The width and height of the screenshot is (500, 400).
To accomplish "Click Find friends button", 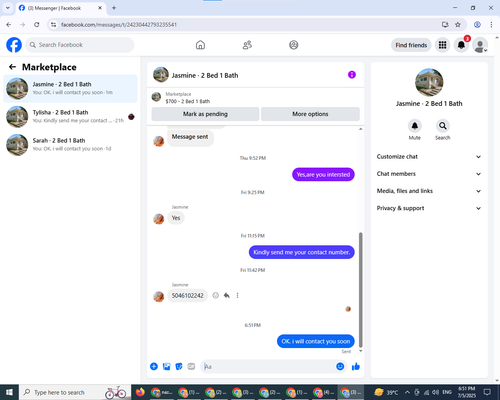I will tap(411, 45).
